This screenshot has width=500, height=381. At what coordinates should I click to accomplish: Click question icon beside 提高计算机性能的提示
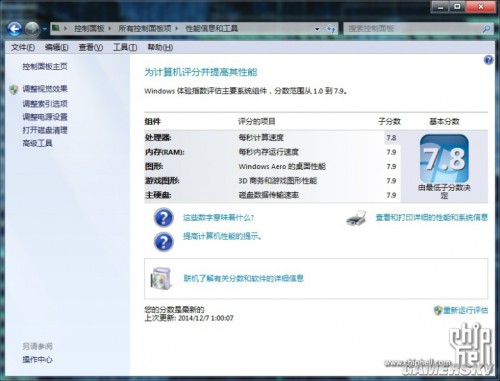point(164,242)
